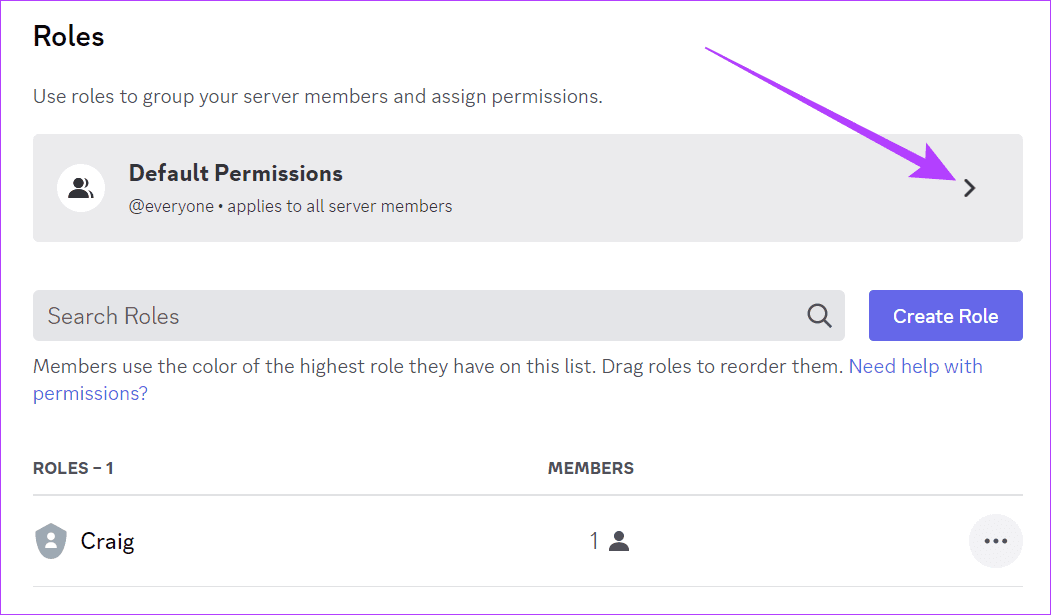
Task: Select the Craig role row
Action: coord(528,541)
